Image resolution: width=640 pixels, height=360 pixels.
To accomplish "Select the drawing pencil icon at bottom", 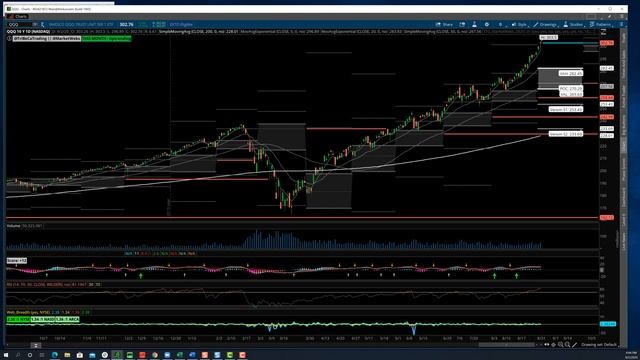I will (x=574, y=345).
